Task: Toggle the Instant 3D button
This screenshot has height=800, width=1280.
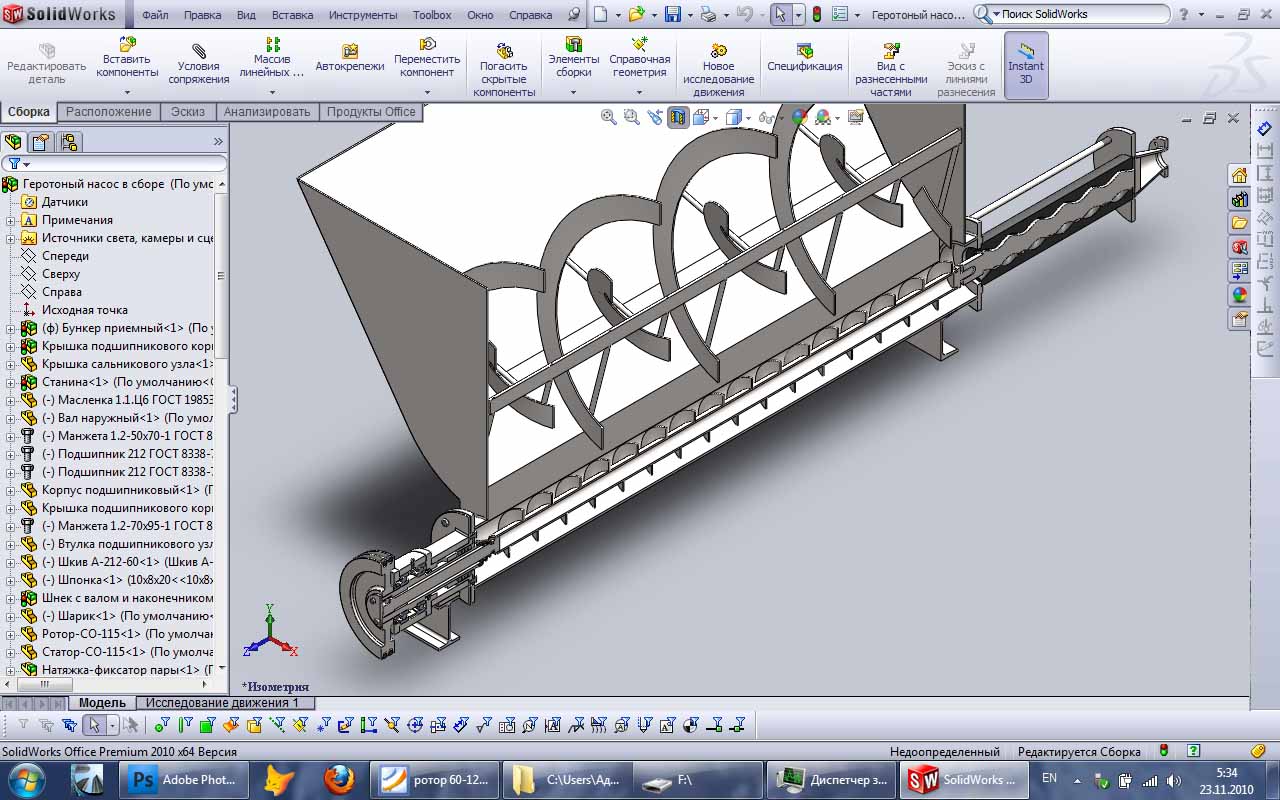Action: (1026, 65)
